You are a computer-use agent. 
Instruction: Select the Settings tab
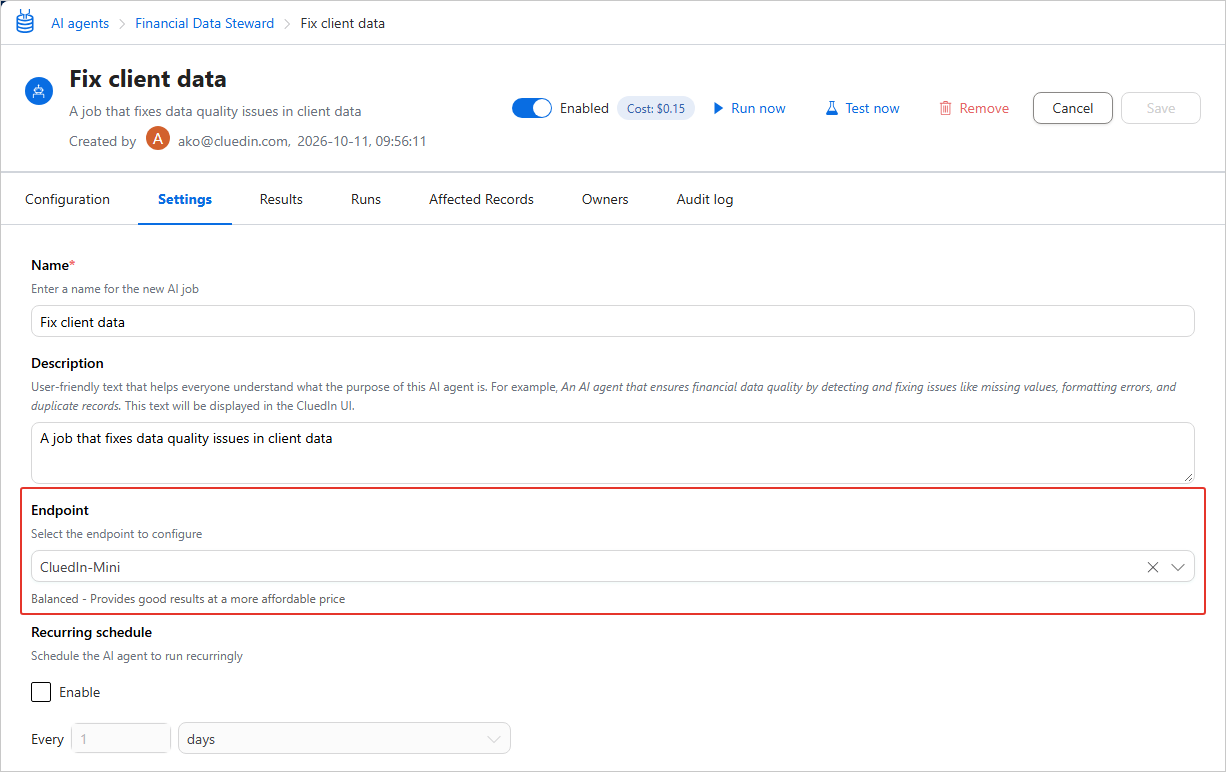[x=185, y=199]
